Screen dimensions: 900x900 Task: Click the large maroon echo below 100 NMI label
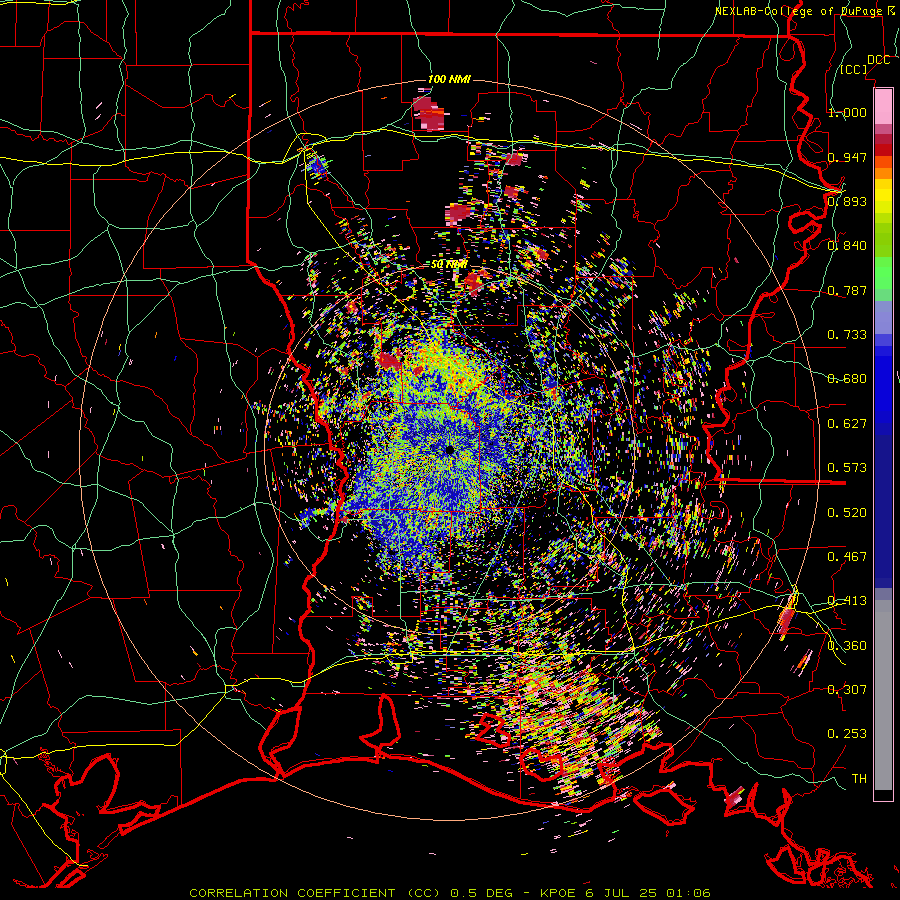tap(429, 113)
